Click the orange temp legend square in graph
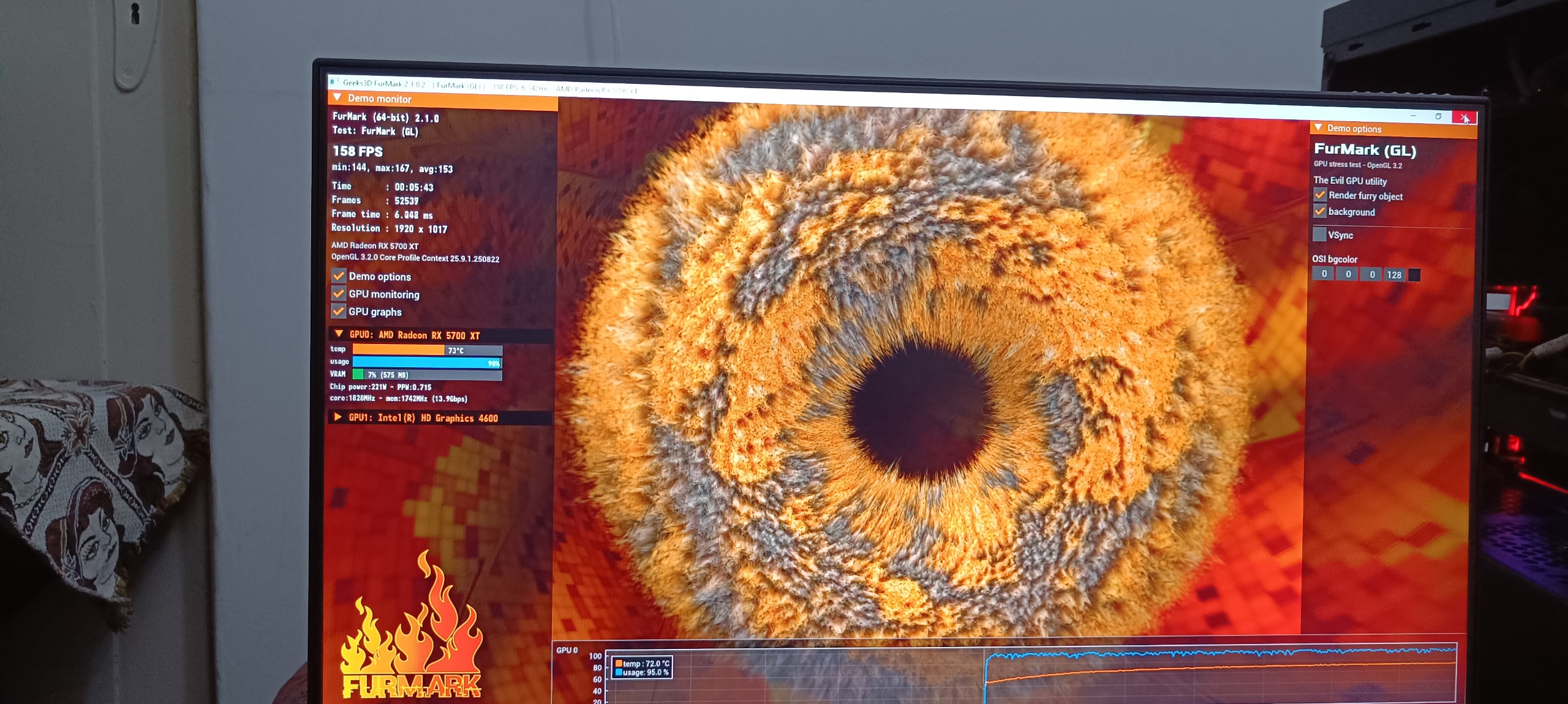Image resolution: width=1568 pixels, height=704 pixels. coord(619,663)
